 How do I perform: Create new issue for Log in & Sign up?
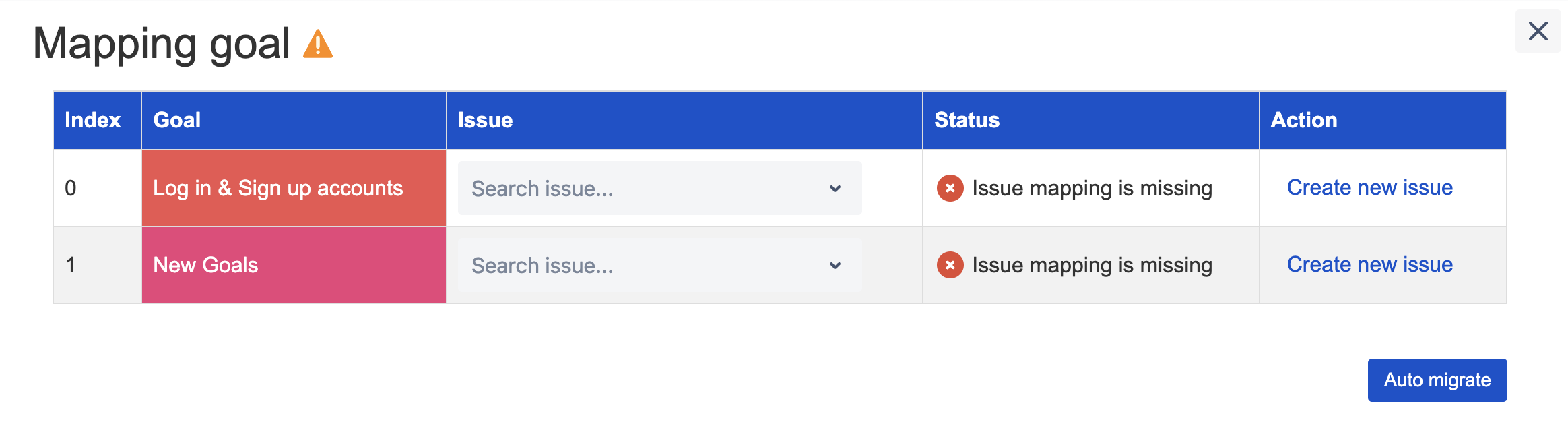pyautogui.click(x=1369, y=187)
